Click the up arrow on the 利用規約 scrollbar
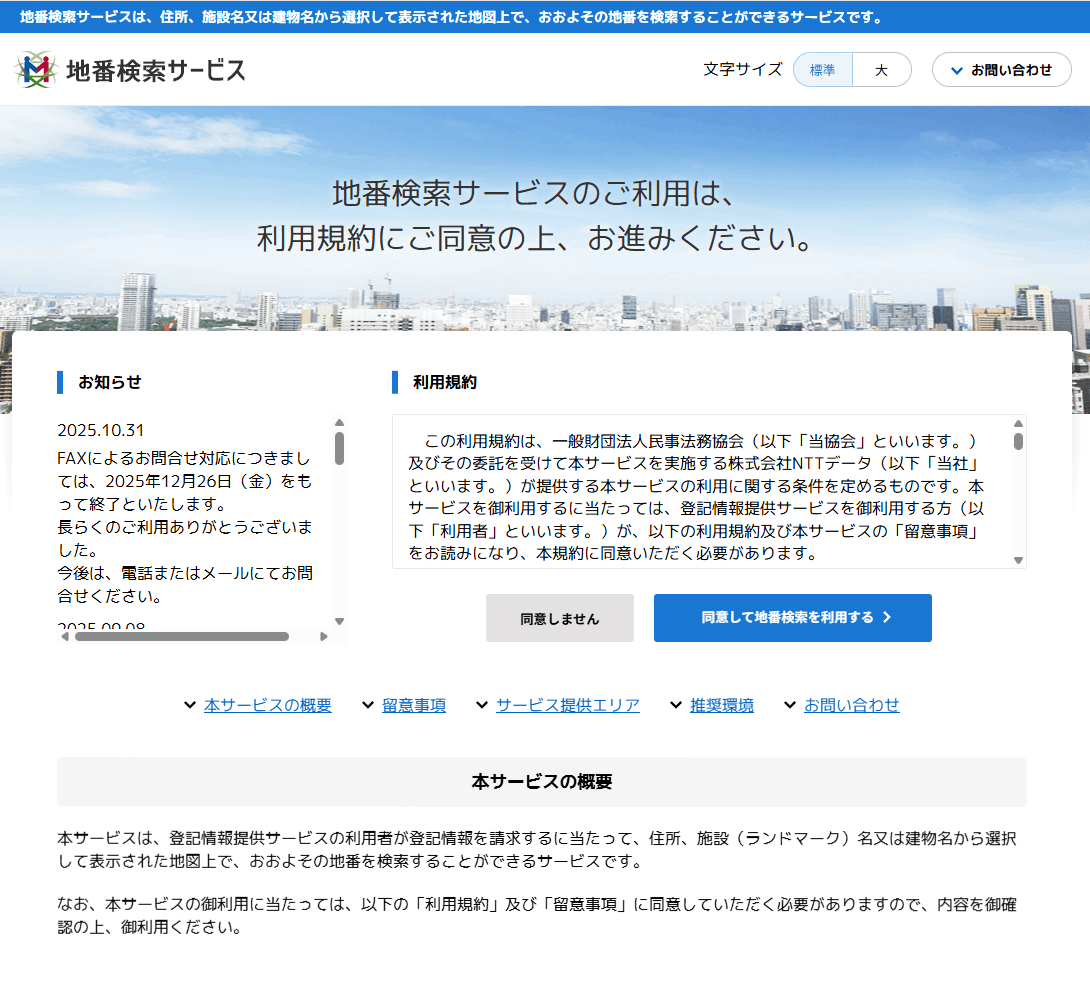1090x984 pixels. 1017,423
